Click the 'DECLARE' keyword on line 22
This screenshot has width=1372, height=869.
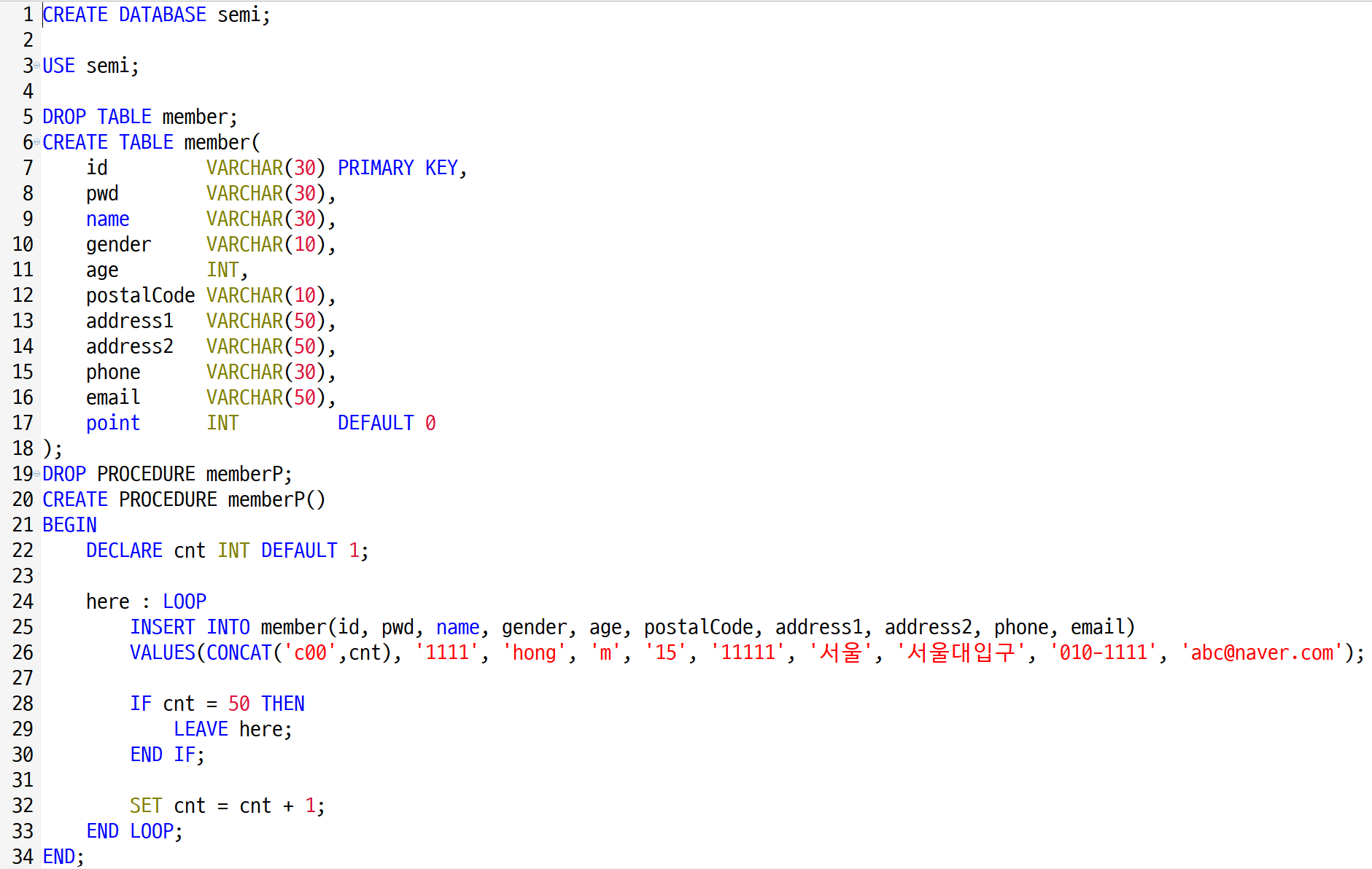tap(124, 550)
